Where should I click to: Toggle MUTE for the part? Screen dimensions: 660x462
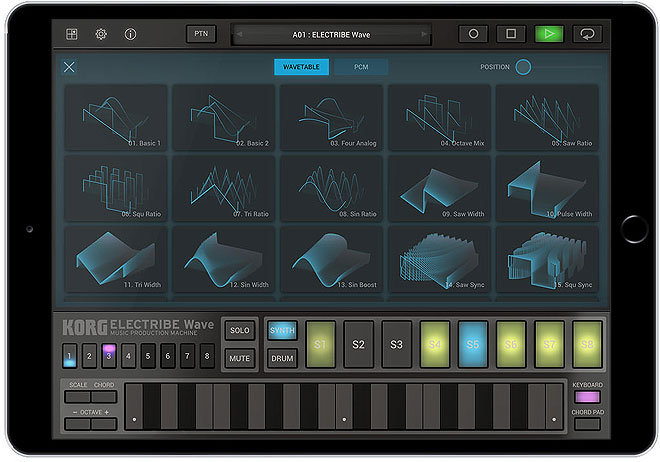pyautogui.click(x=239, y=356)
